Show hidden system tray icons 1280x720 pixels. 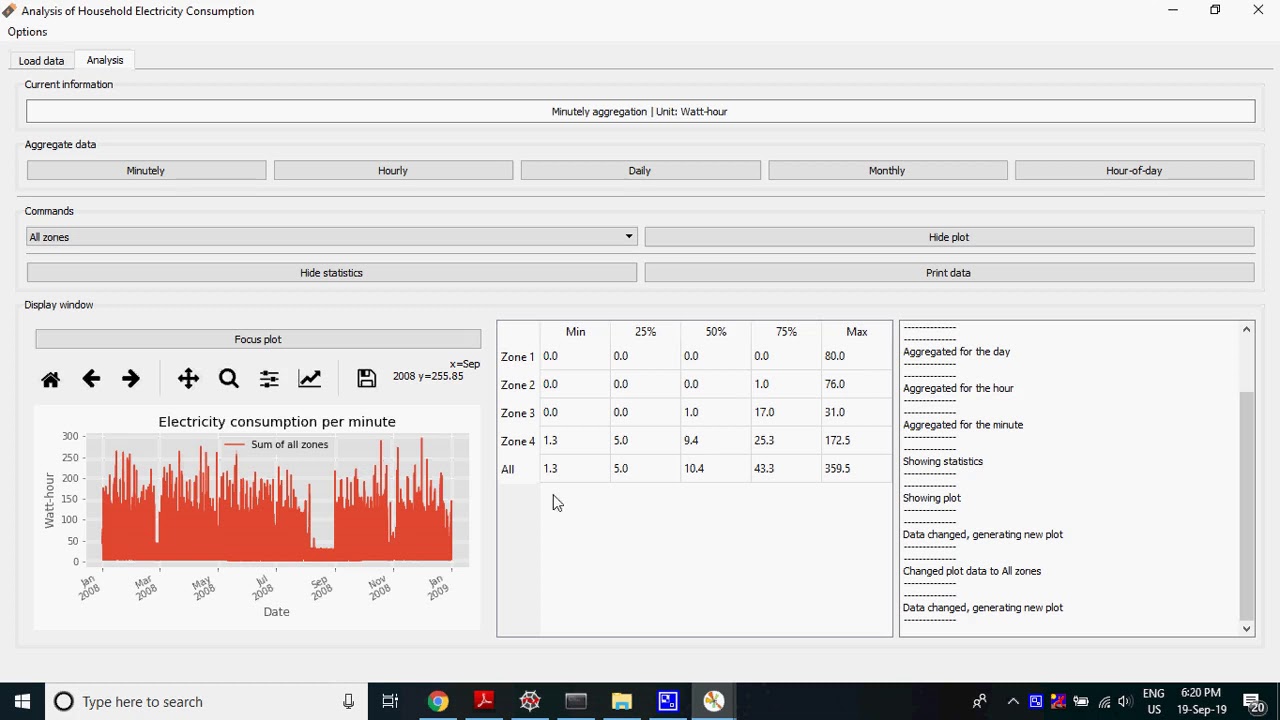tap(1012, 701)
